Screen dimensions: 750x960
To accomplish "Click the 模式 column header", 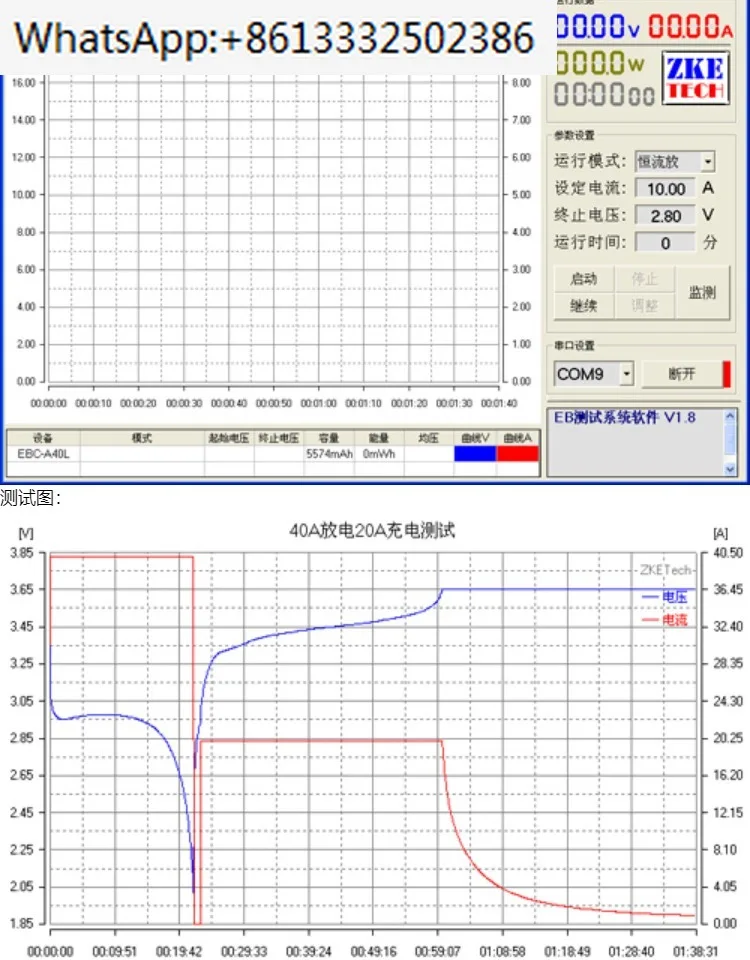I will tap(142, 438).
